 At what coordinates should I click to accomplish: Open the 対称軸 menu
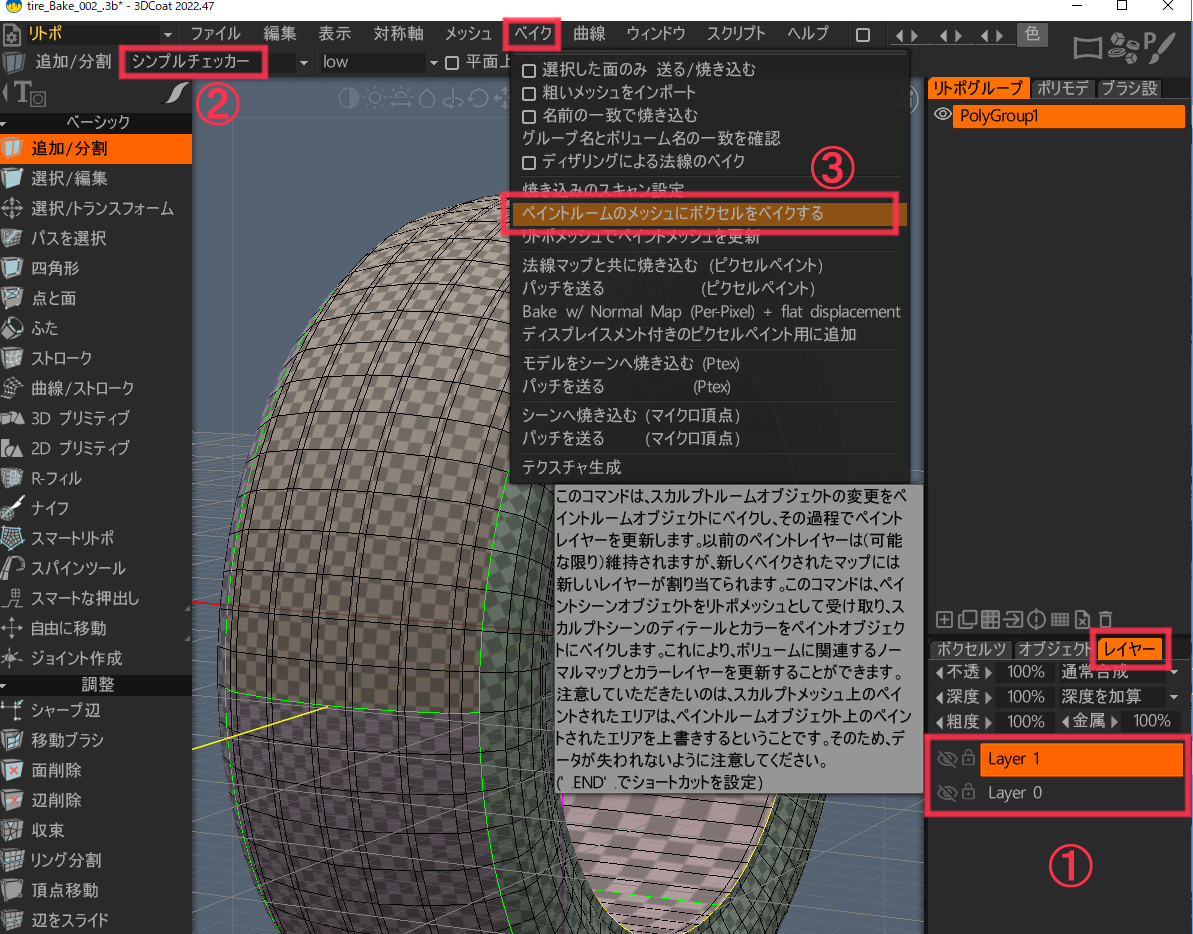(398, 33)
